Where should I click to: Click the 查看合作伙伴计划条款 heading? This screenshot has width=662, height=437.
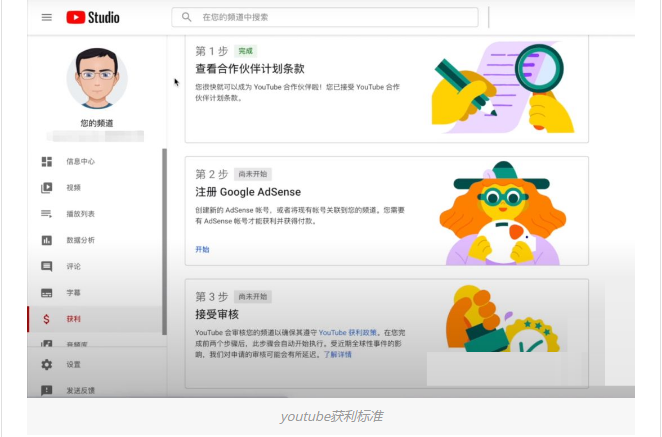[x=250, y=69]
